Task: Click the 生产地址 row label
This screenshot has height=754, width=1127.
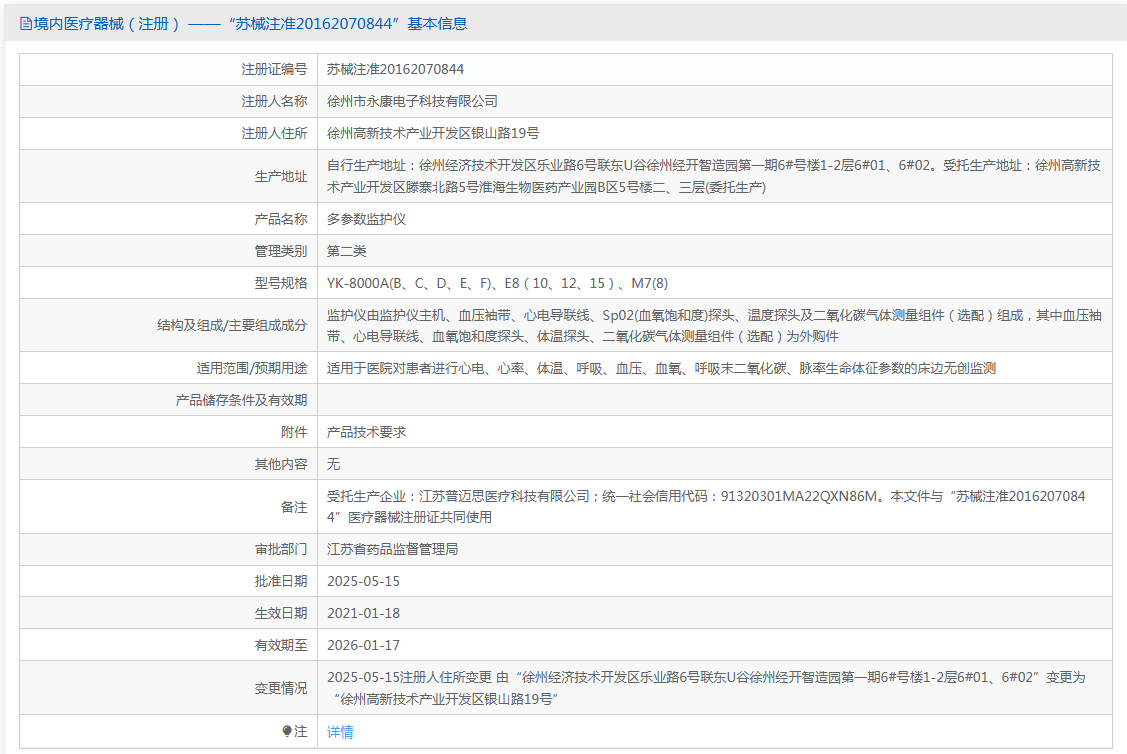Action: tap(280, 176)
